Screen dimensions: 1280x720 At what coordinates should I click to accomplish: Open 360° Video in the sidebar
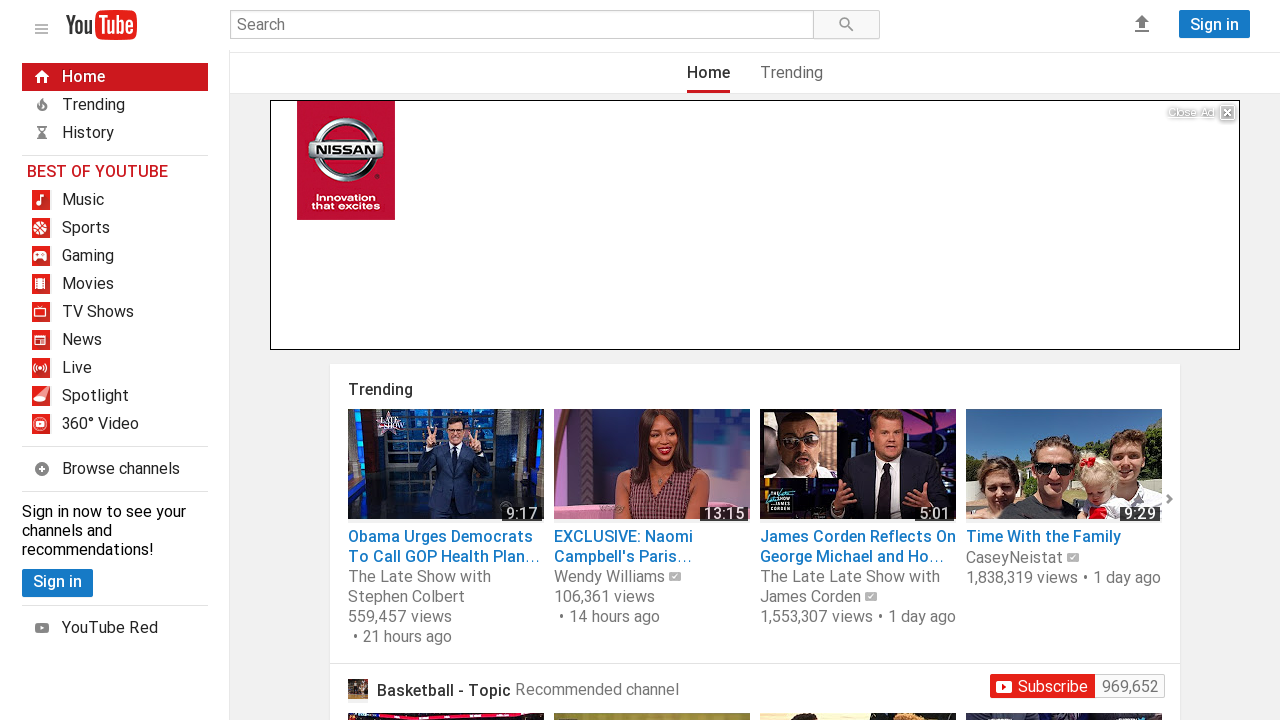(x=115, y=424)
